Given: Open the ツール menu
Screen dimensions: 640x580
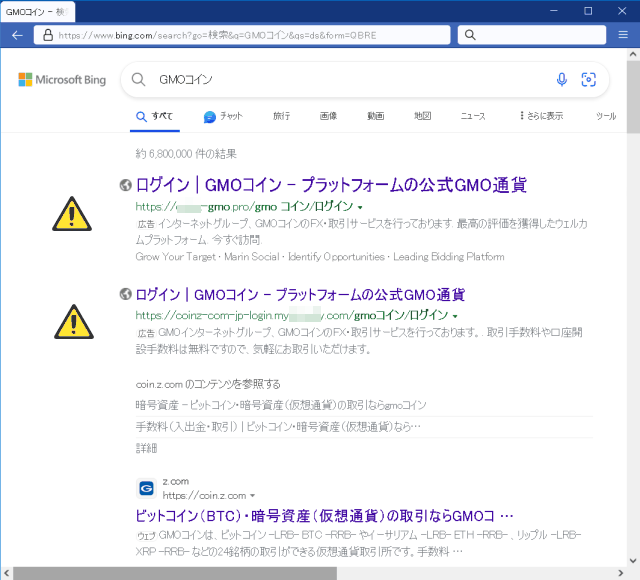Looking at the screenshot, I should pos(606,116).
